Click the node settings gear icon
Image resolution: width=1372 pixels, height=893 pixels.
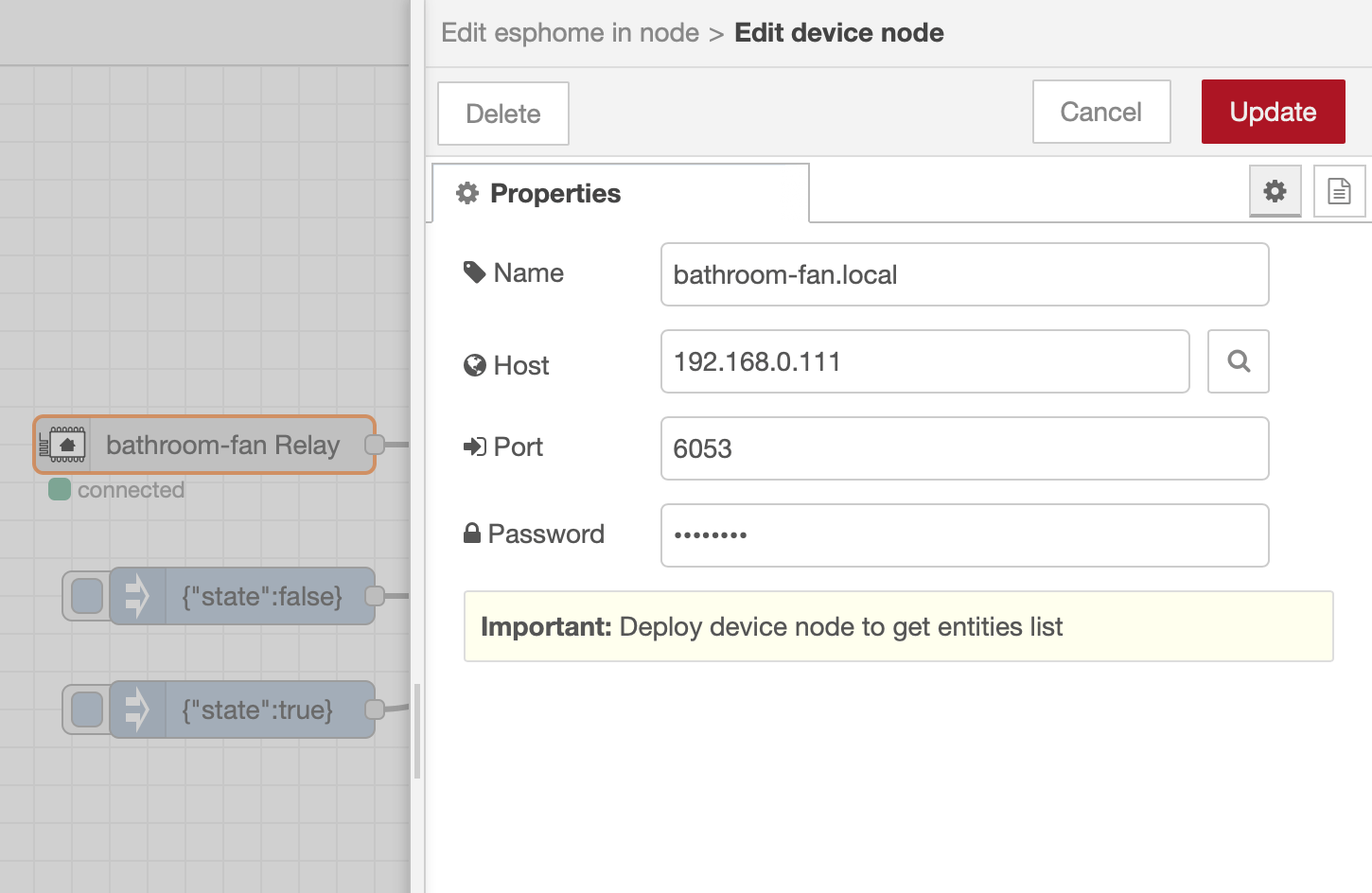1275,191
